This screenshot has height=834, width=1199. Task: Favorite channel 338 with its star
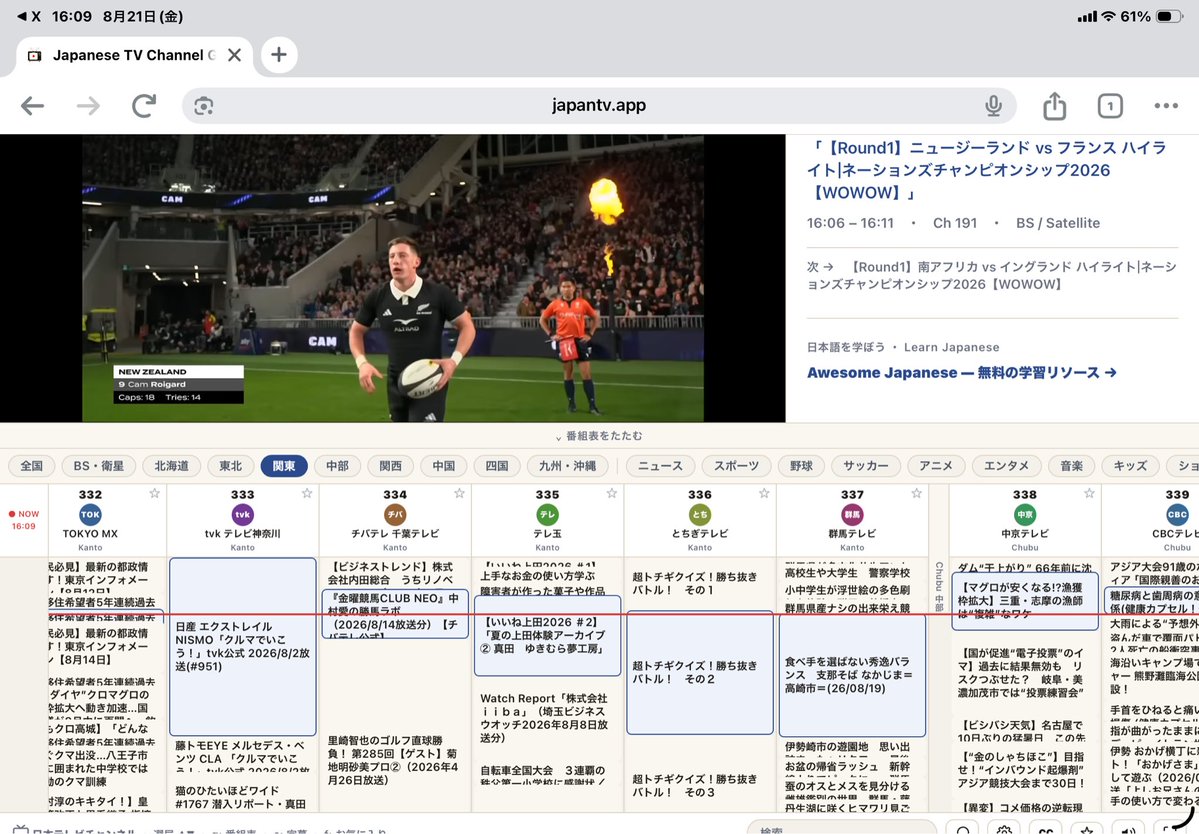pos(1089,494)
